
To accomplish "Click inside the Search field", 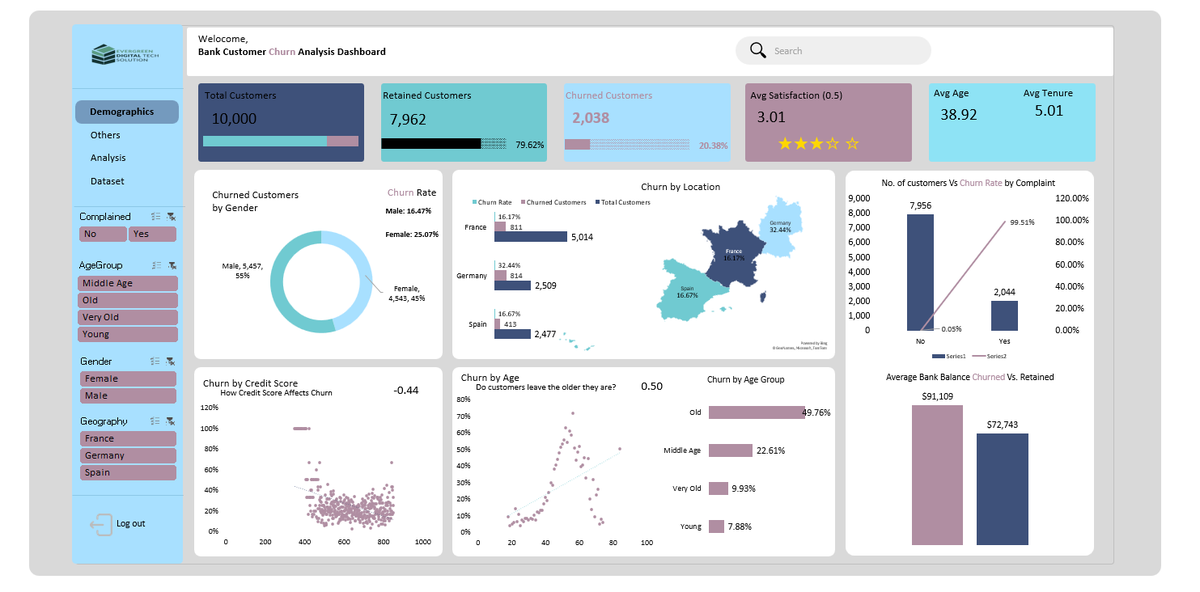I will (x=833, y=51).
